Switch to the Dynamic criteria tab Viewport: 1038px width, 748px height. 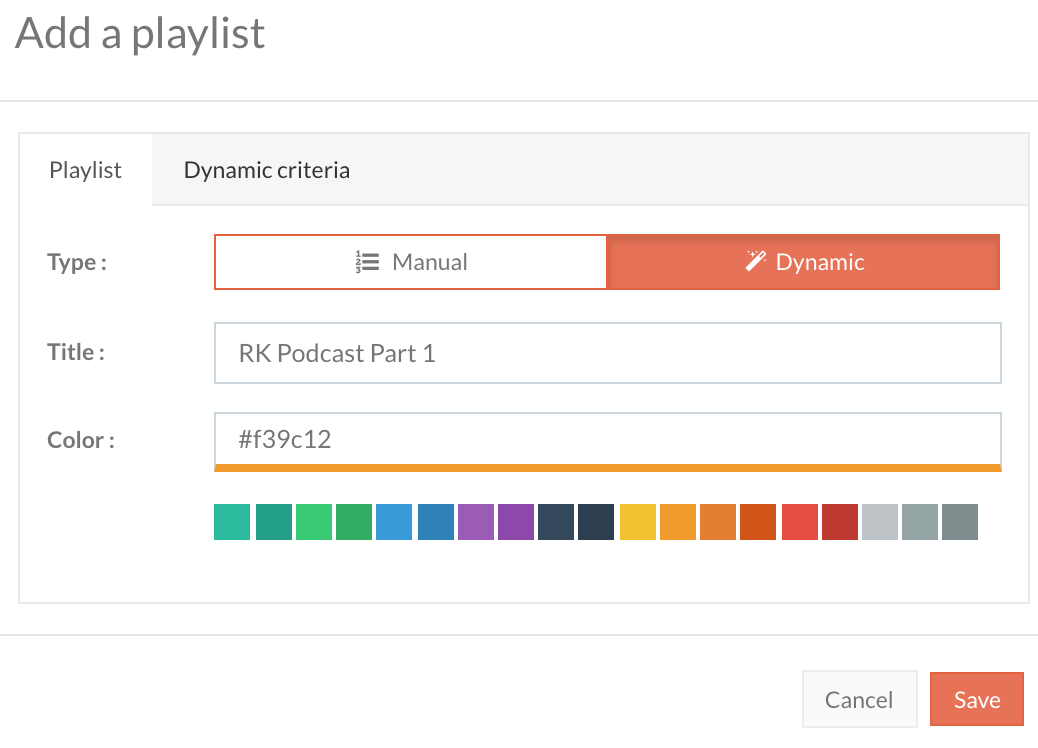tap(267, 170)
